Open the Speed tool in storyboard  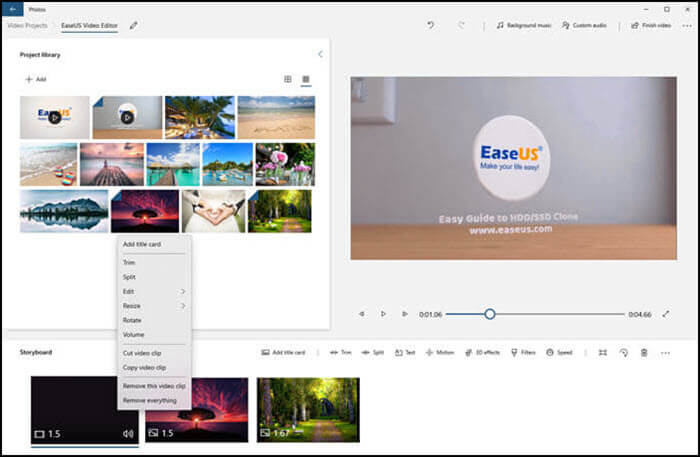[x=559, y=353]
